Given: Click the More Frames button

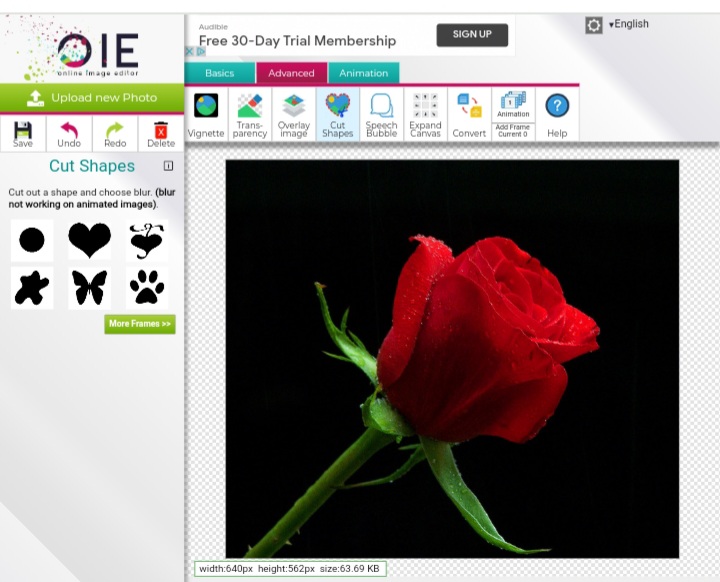Looking at the screenshot, I should tap(140, 324).
